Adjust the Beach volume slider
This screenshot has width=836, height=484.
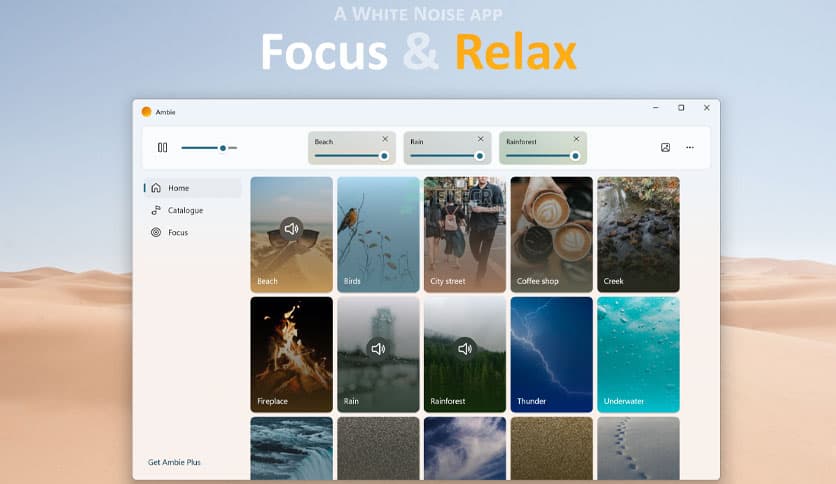pos(351,156)
